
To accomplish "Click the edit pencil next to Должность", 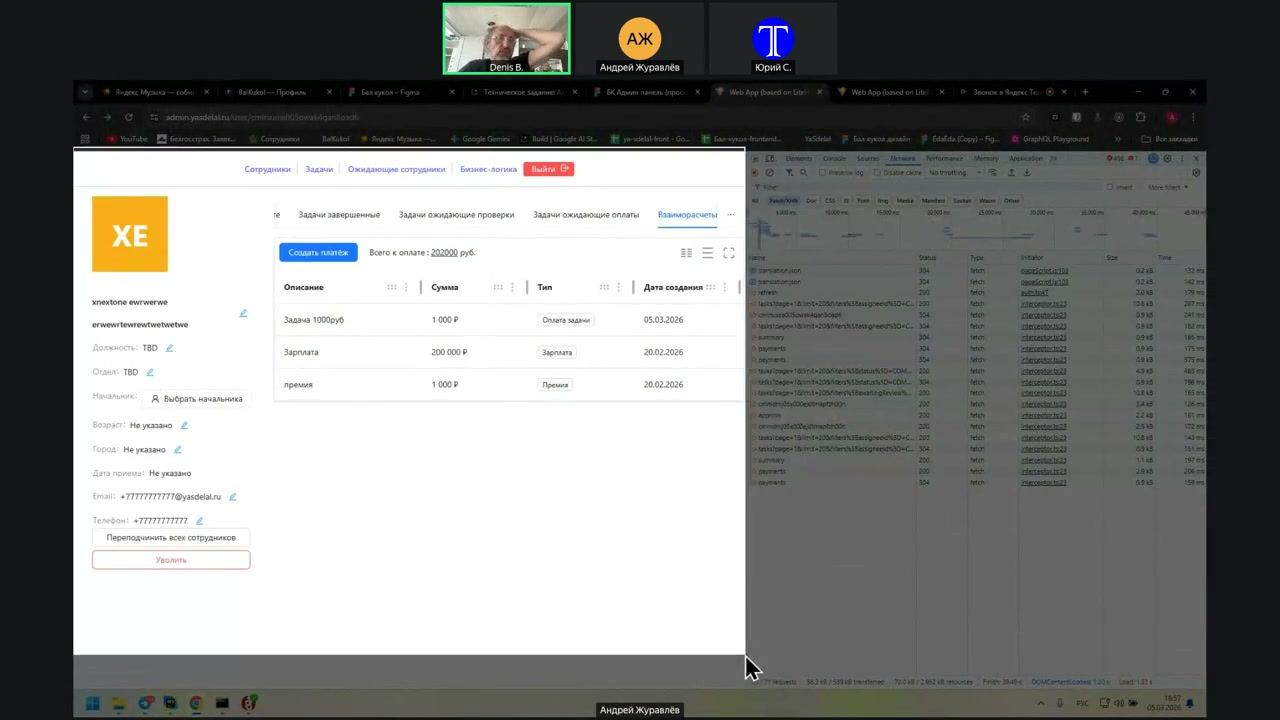I will click(169, 348).
